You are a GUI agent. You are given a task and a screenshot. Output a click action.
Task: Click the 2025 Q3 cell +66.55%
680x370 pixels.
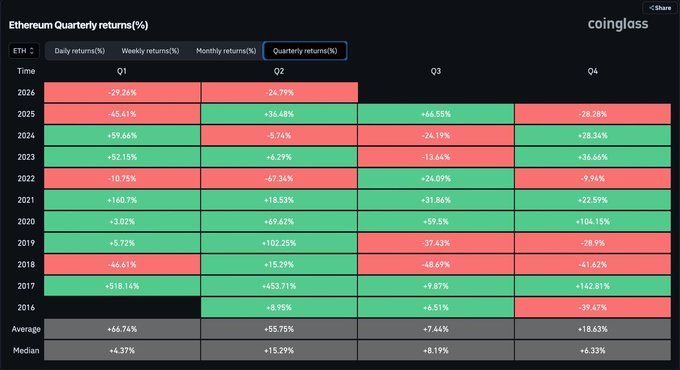(x=436, y=114)
